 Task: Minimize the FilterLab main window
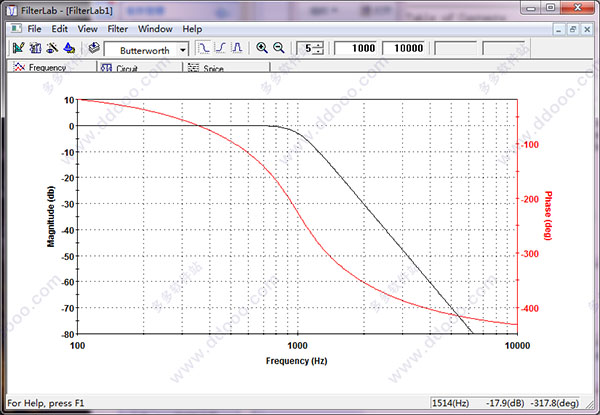coord(531,8)
